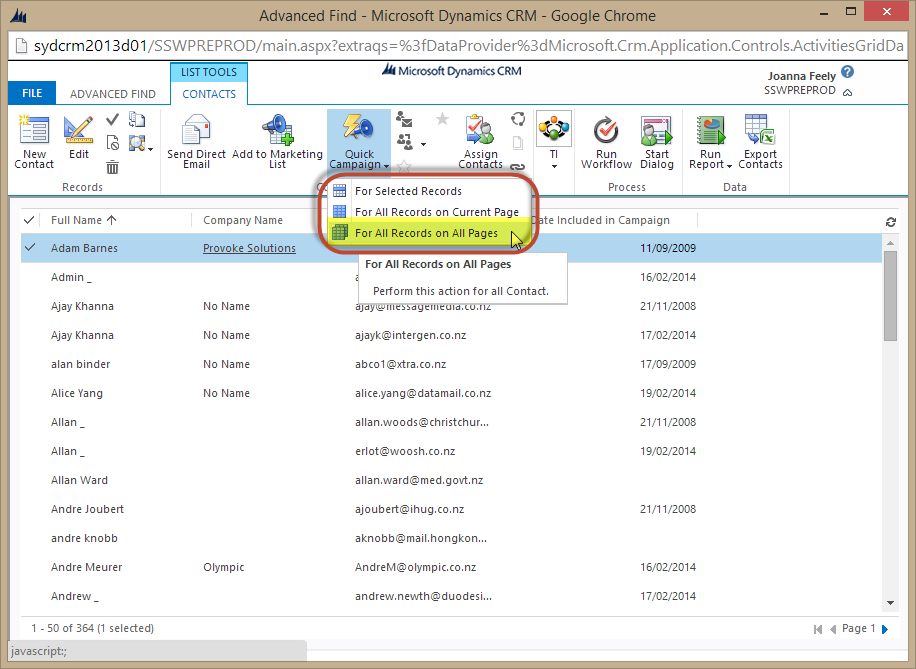The image size is (916, 669).
Task: Click the Run Workflow icon
Action: click(606, 133)
